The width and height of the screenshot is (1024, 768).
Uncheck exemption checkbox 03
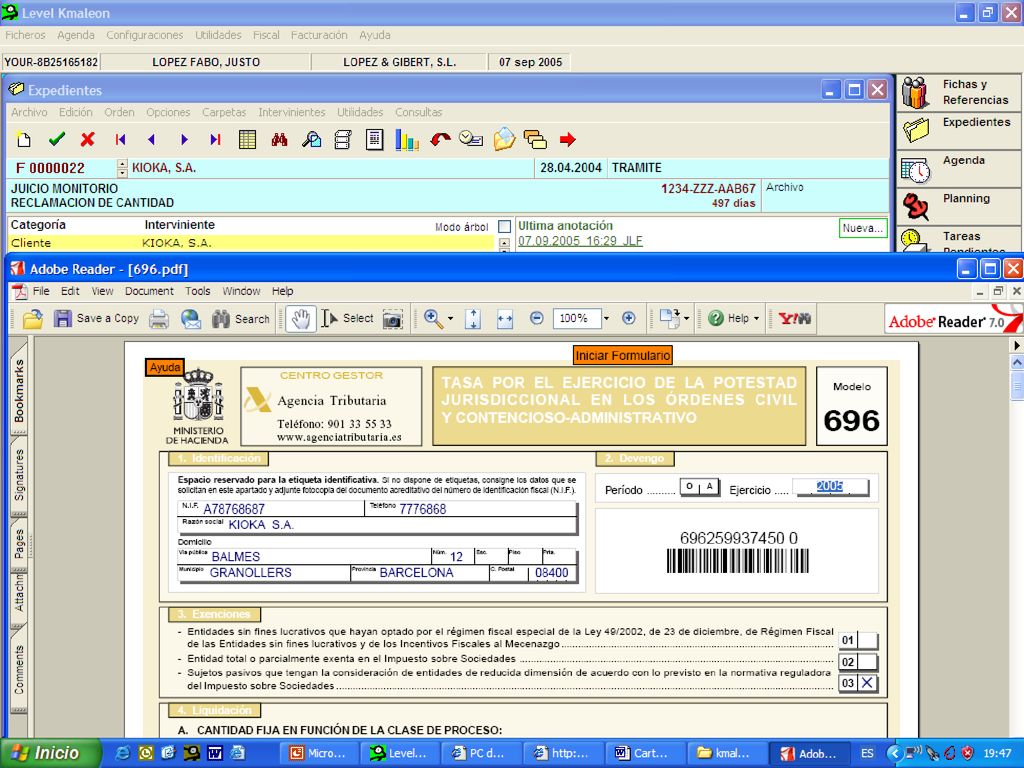click(867, 683)
